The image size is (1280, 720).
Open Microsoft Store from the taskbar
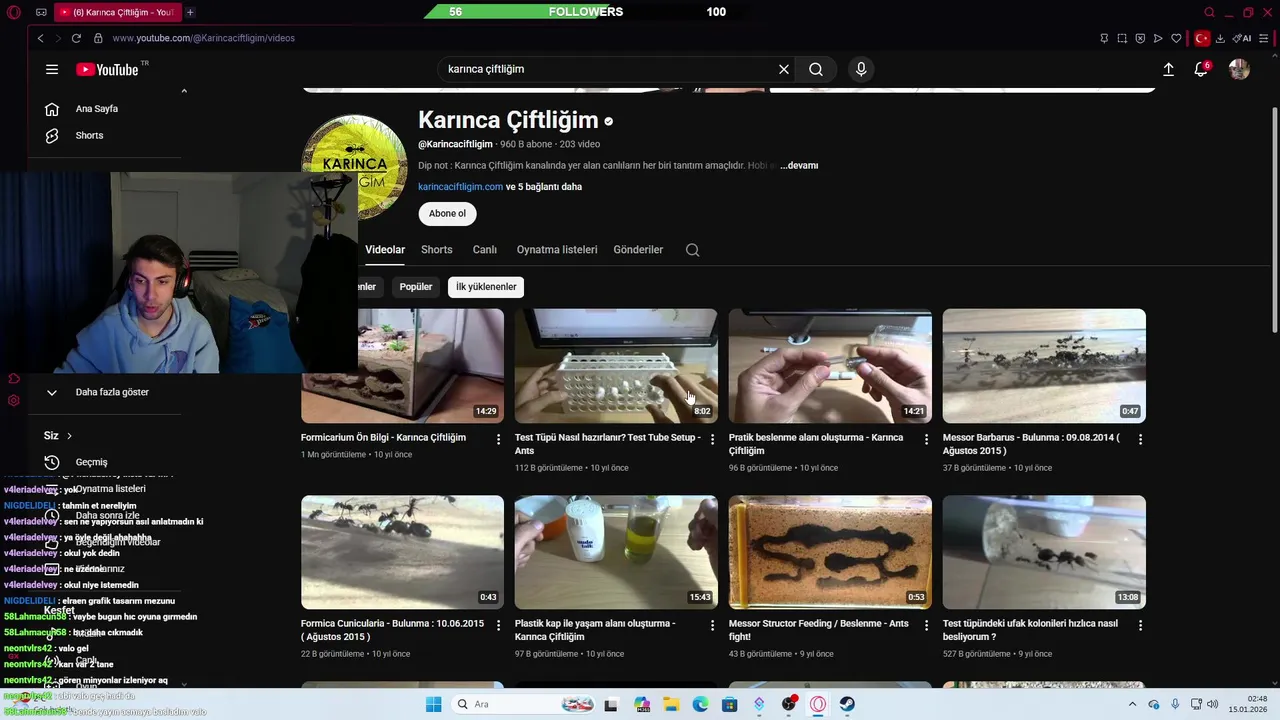tap(730, 704)
